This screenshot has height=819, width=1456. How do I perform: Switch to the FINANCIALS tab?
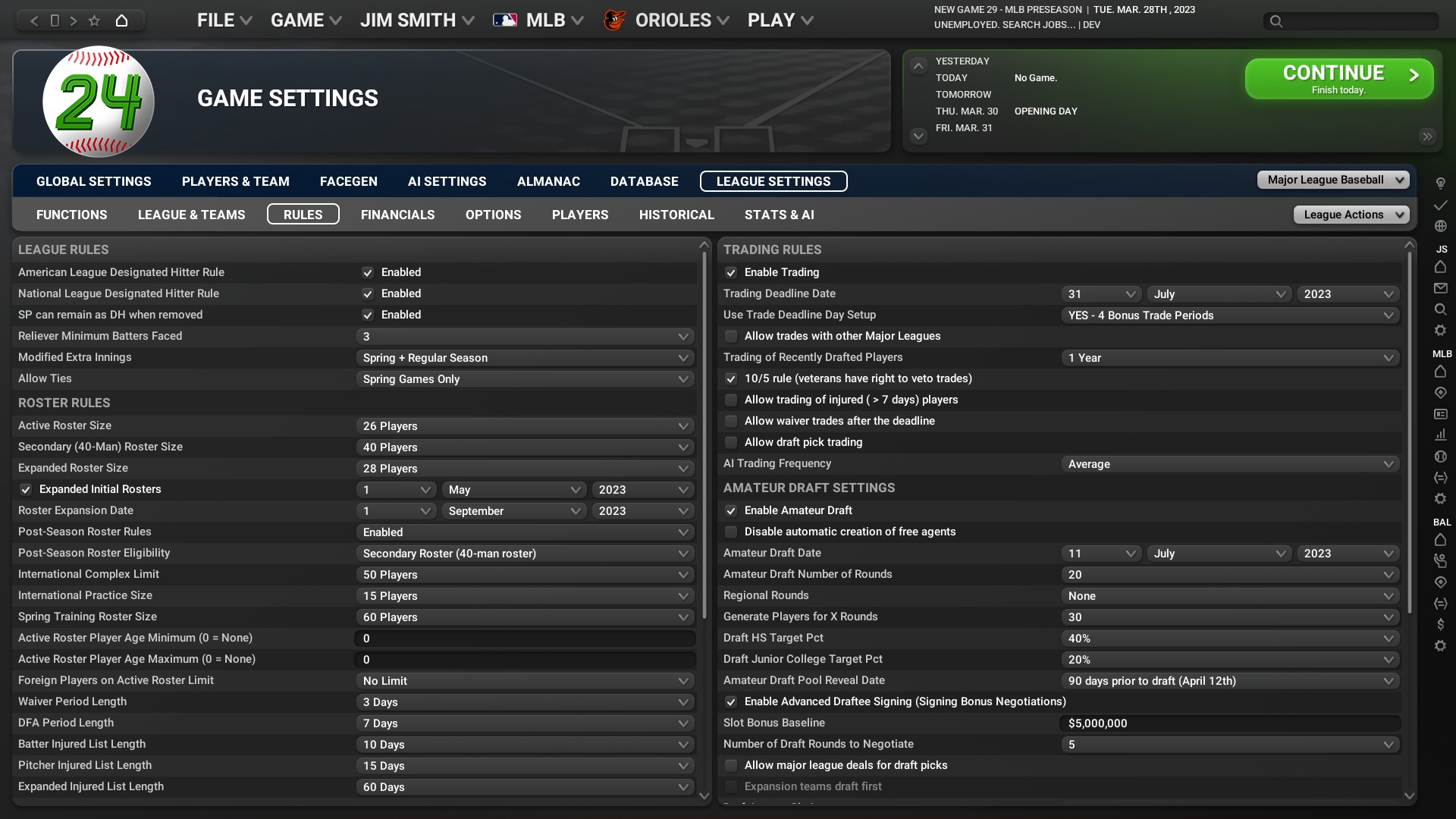click(397, 214)
